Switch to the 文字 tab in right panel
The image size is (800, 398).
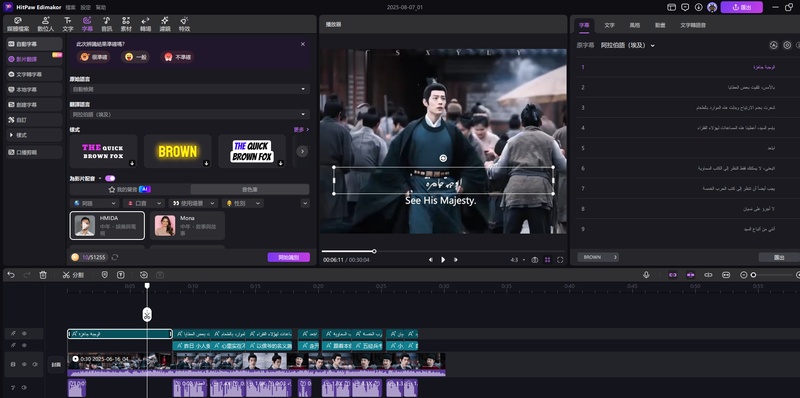click(x=609, y=25)
